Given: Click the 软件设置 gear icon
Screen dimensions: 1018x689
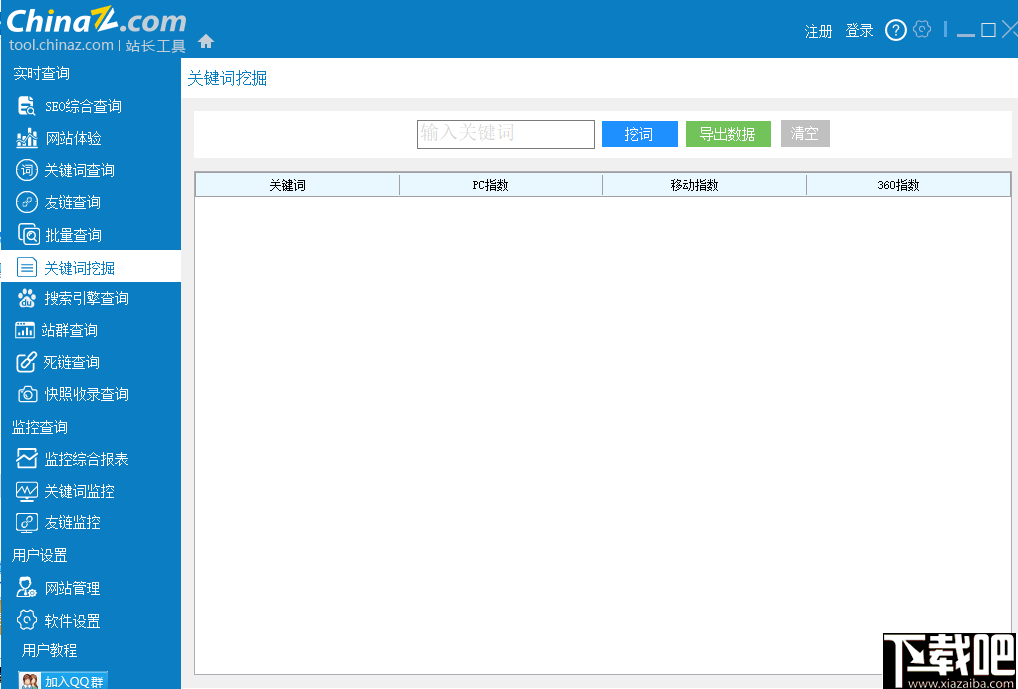Looking at the screenshot, I should click(x=27, y=620).
